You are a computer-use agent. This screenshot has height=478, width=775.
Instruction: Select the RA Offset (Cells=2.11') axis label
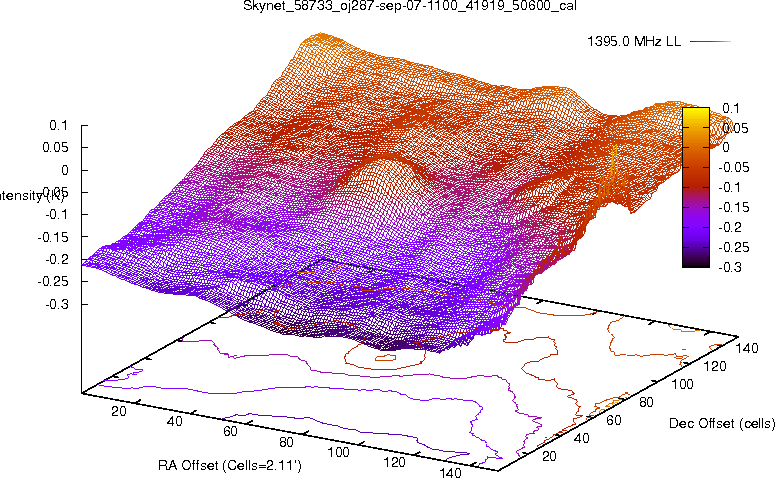click(230, 465)
